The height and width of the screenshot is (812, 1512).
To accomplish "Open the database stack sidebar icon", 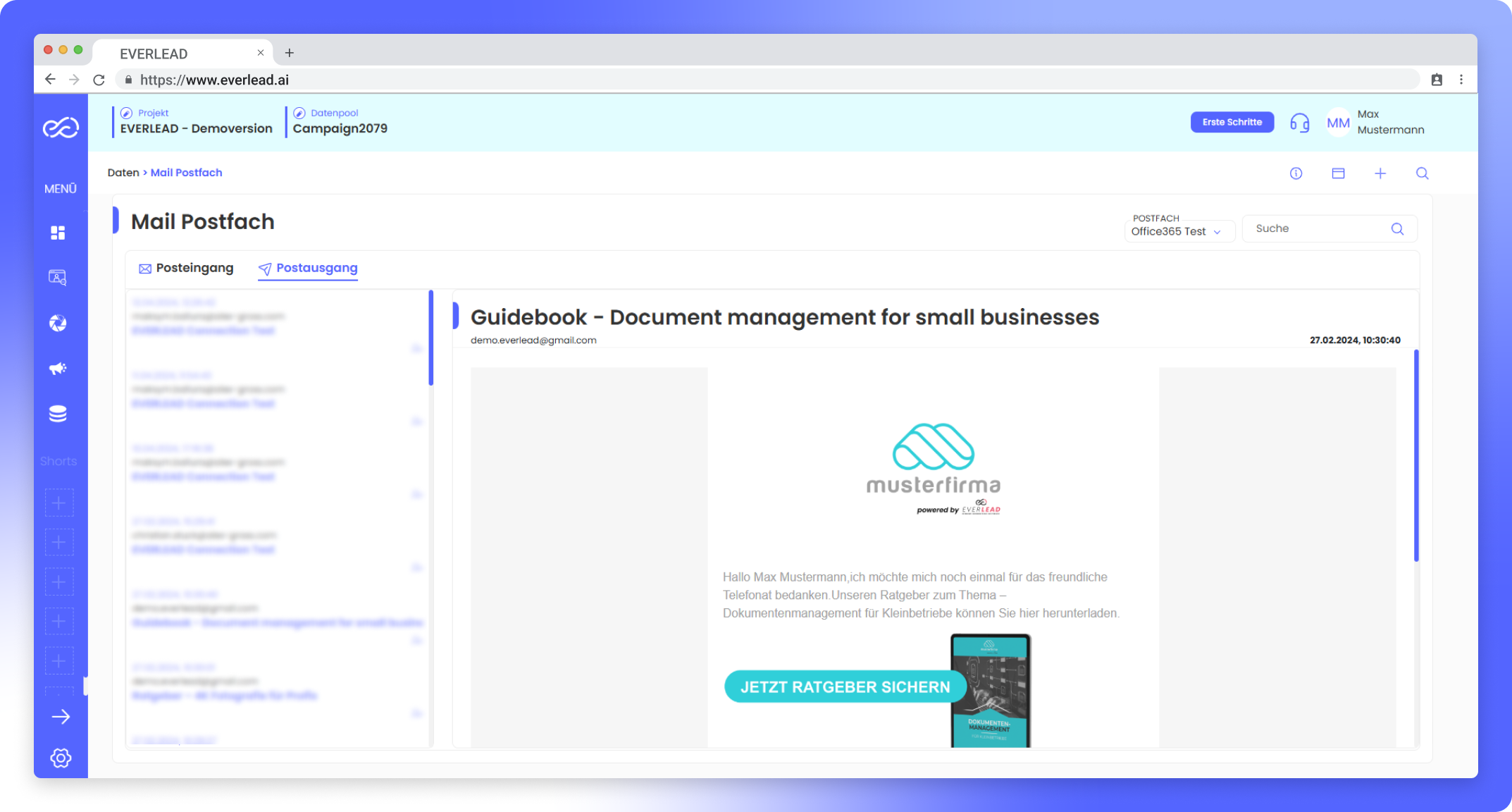I will pyautogui.click(x=58, y=414).
